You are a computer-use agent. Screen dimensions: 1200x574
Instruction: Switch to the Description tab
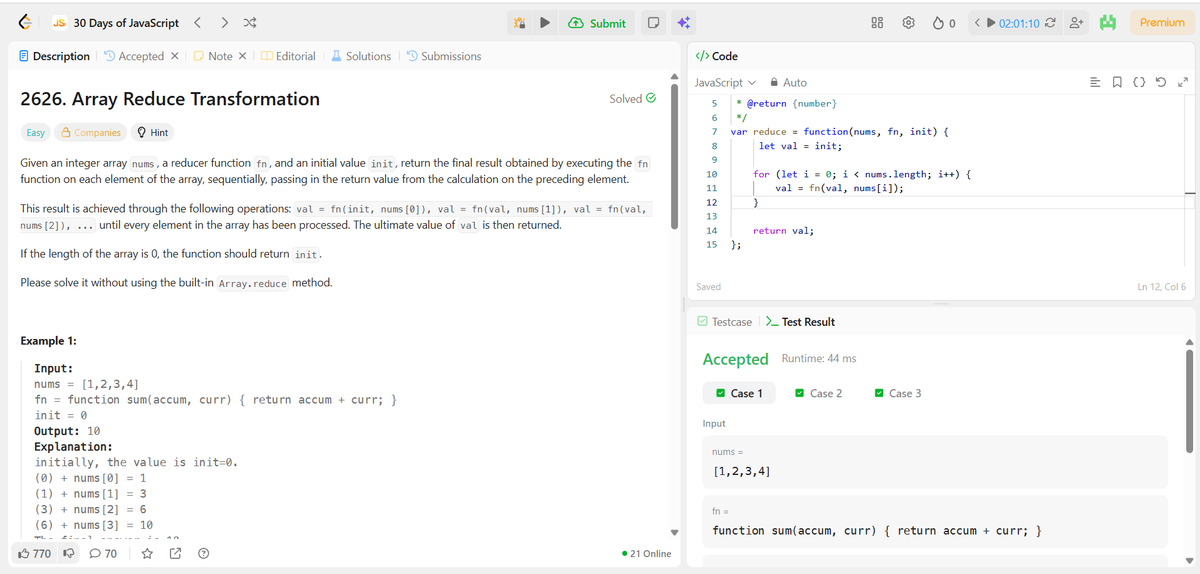click(x=54, y=56)
